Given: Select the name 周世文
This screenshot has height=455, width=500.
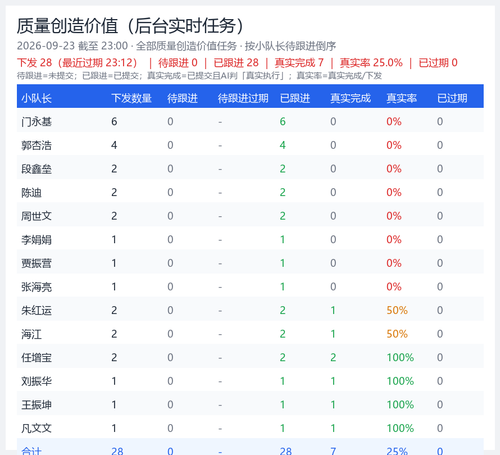Looking at the screenshot, I should [36, 216].
